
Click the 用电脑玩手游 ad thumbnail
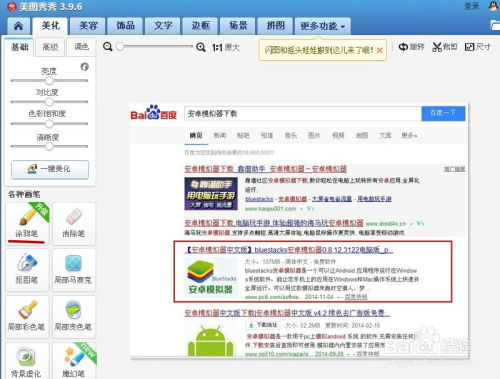[211, 194]
